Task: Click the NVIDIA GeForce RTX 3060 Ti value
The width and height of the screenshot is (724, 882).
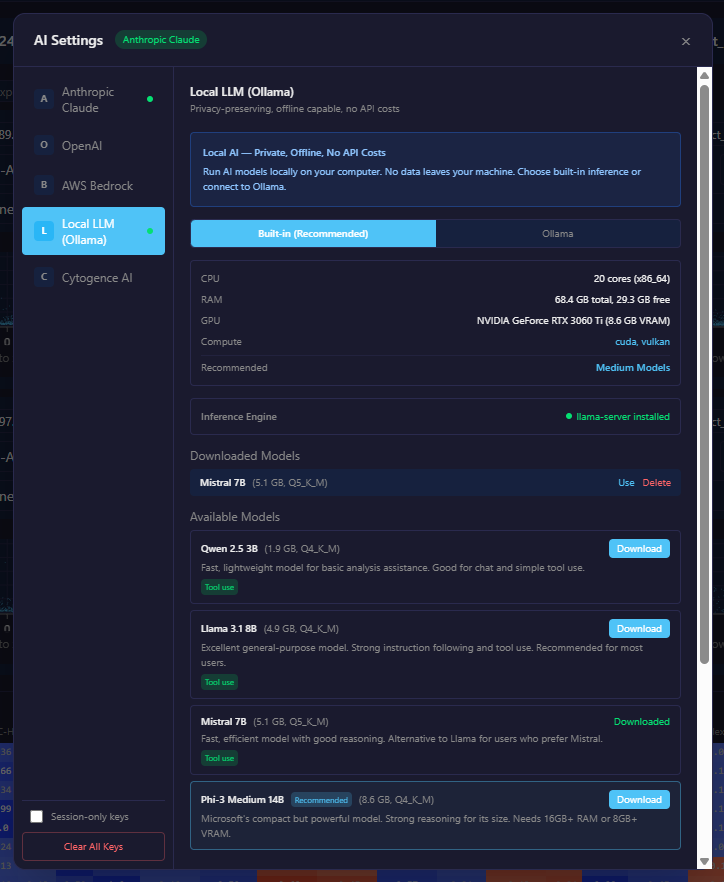Action: point(573,321)
